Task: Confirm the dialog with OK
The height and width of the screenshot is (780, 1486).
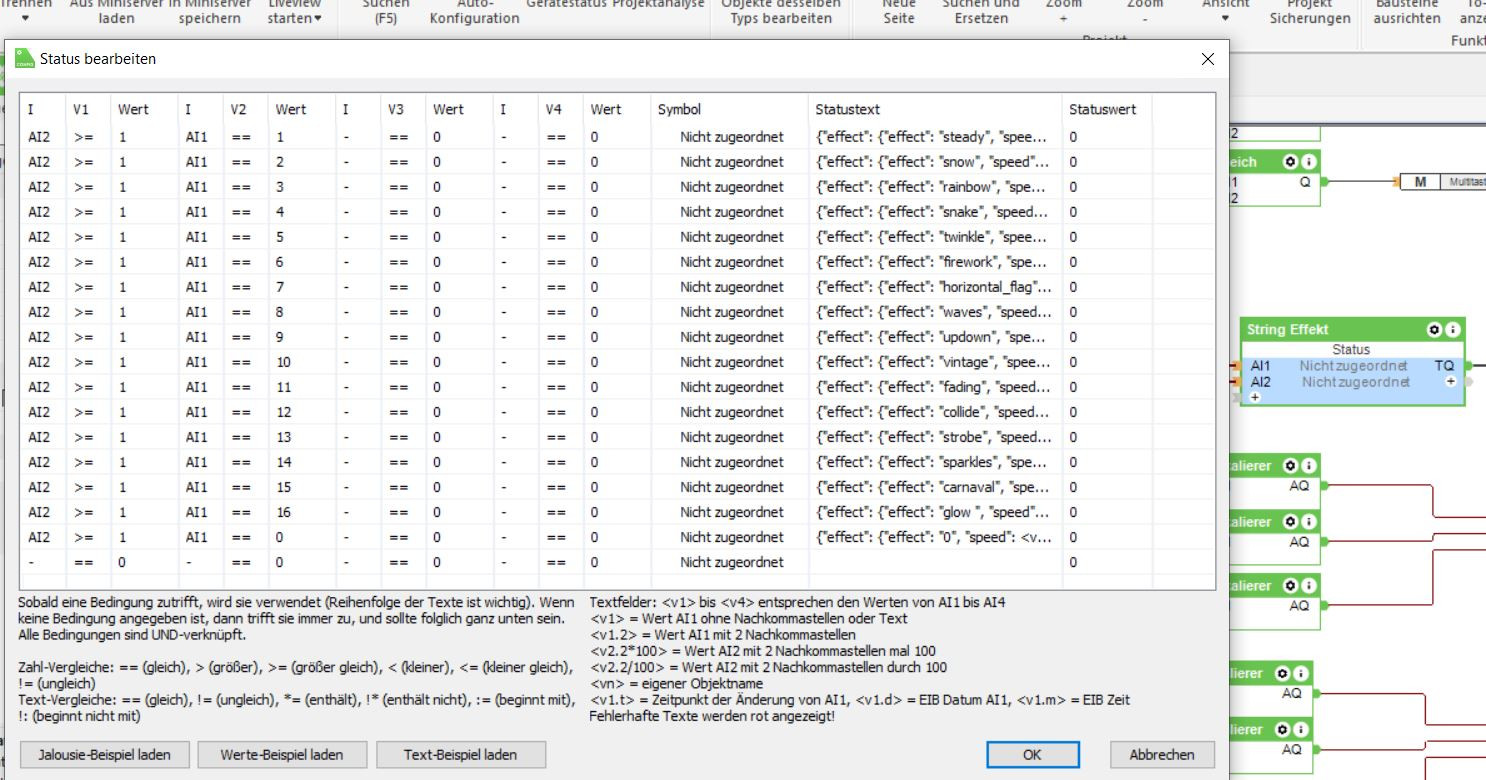Action: [x=1033, y=754]
